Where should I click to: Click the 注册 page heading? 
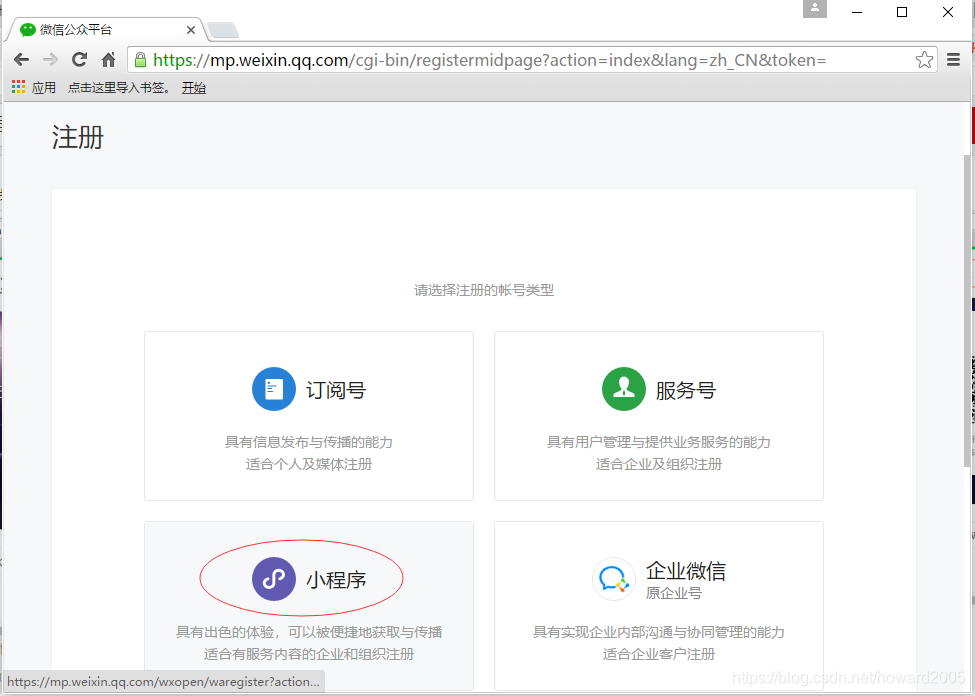click(78, 137)
